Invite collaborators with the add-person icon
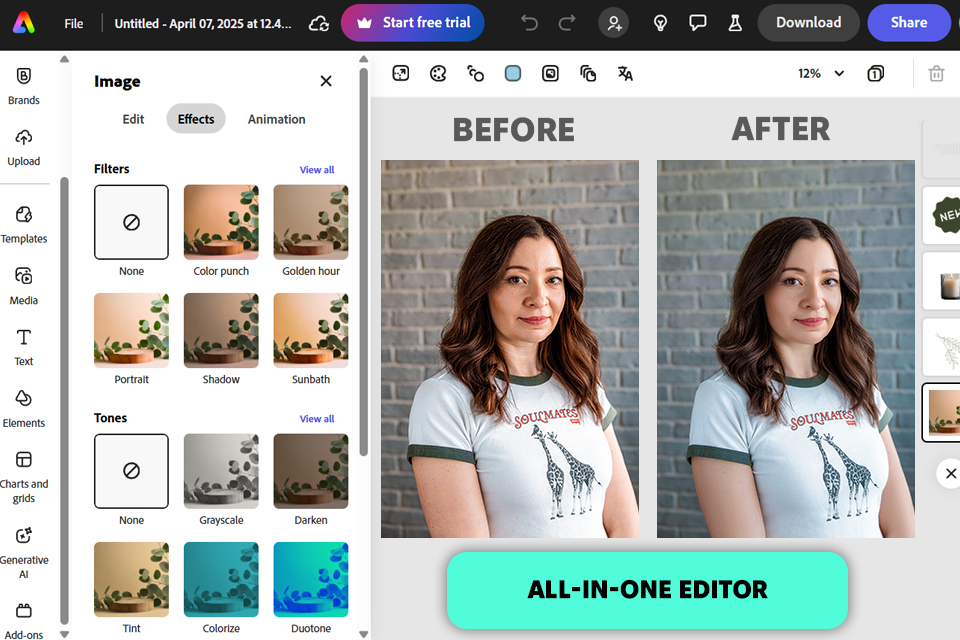The width and height of the screenshot is (960, 640). click(x=613, y=23)
